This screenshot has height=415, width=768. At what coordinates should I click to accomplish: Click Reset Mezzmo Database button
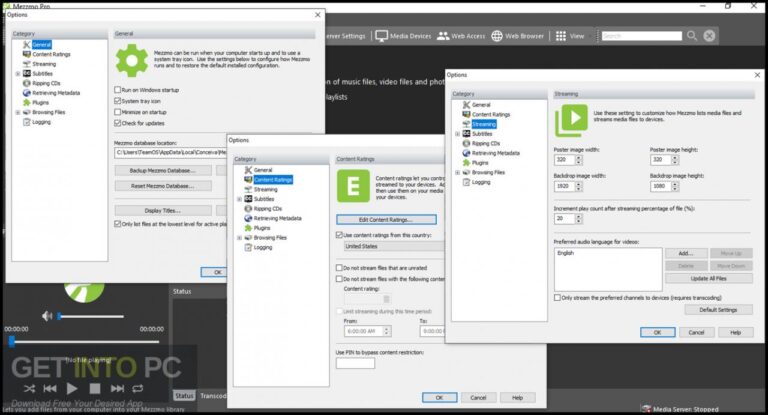click(163, 186)
